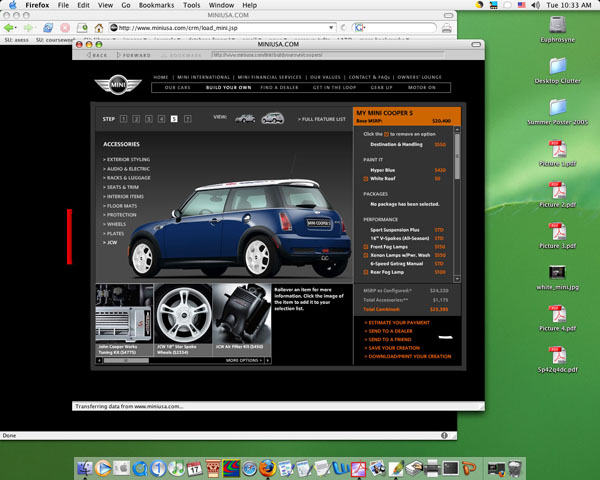600x480 pixels.
Task: Expand Interior Items category
Action: coord(123,196)
